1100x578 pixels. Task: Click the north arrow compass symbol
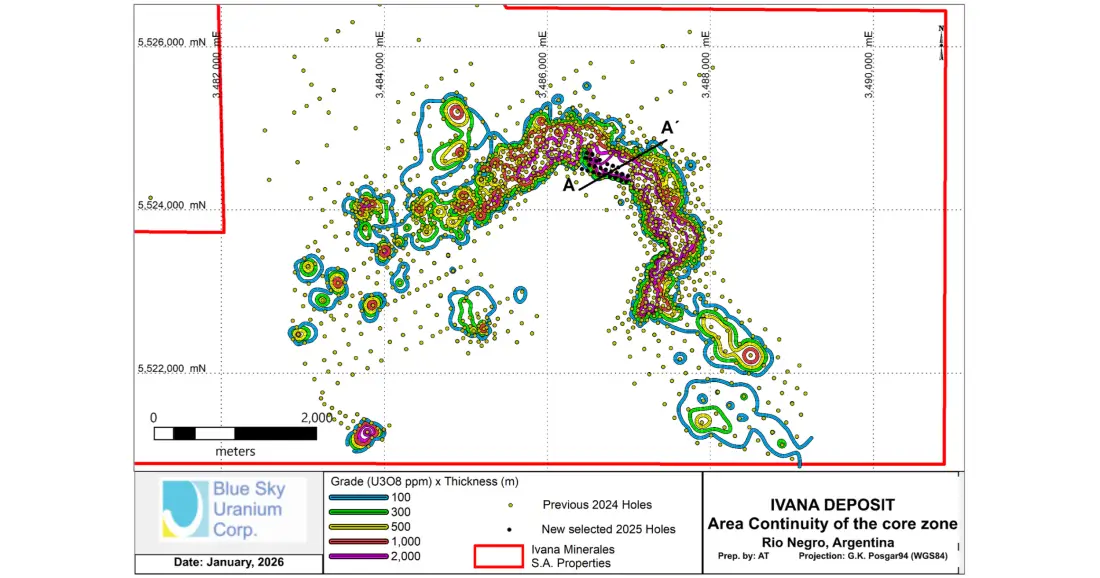(942, 44)
